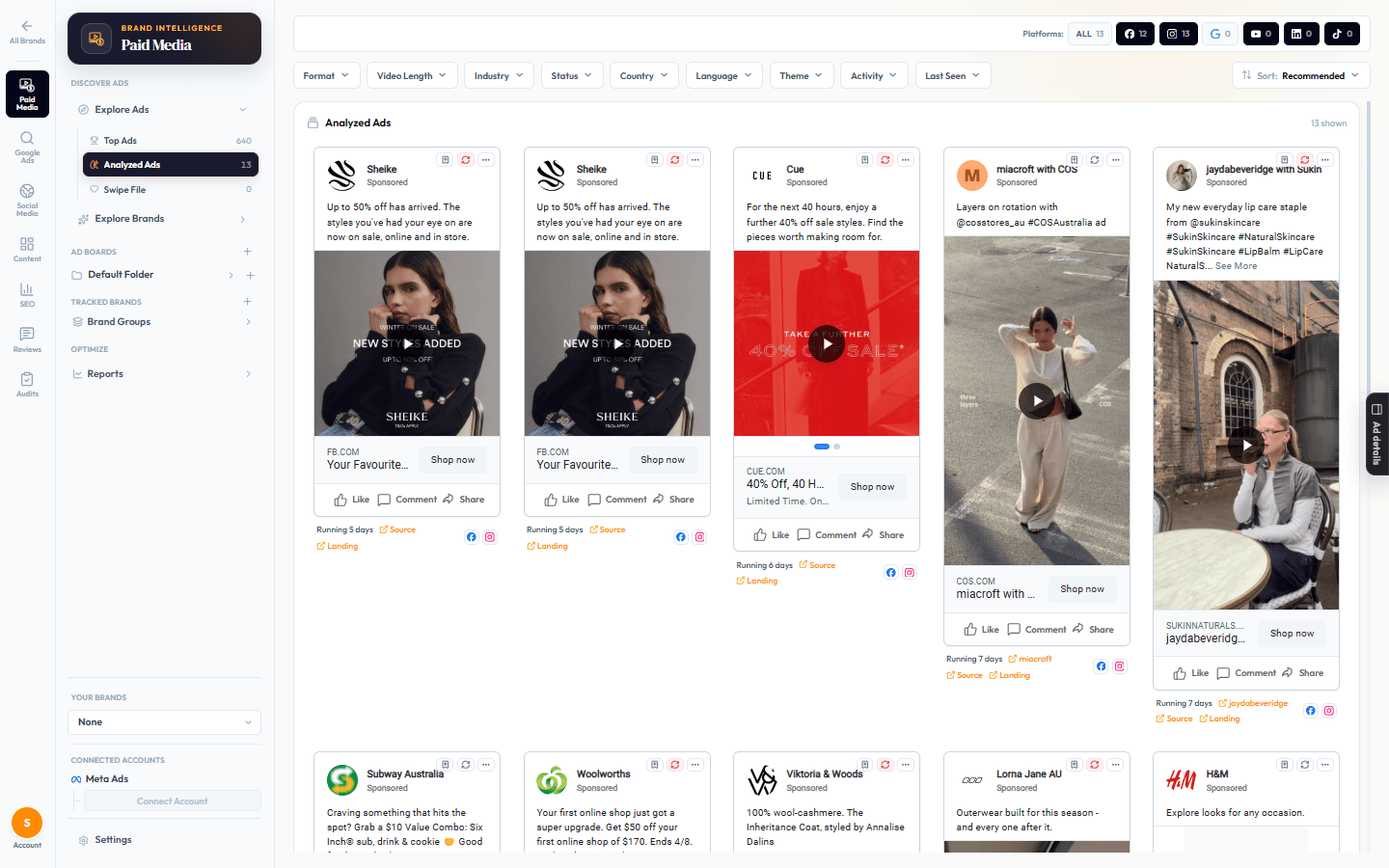The image size is (1389, 868).
Task: Open the three-dot menu on Cue ad
Action: coord(906,160)
